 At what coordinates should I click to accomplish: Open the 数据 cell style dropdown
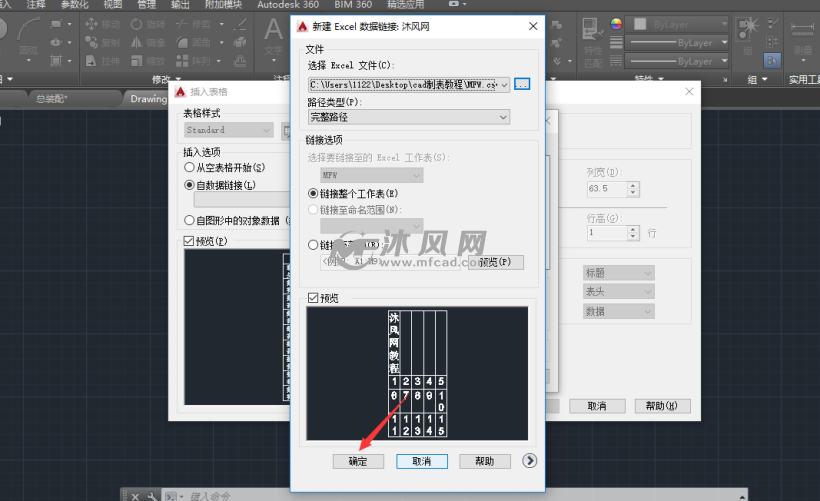point(619,311)
